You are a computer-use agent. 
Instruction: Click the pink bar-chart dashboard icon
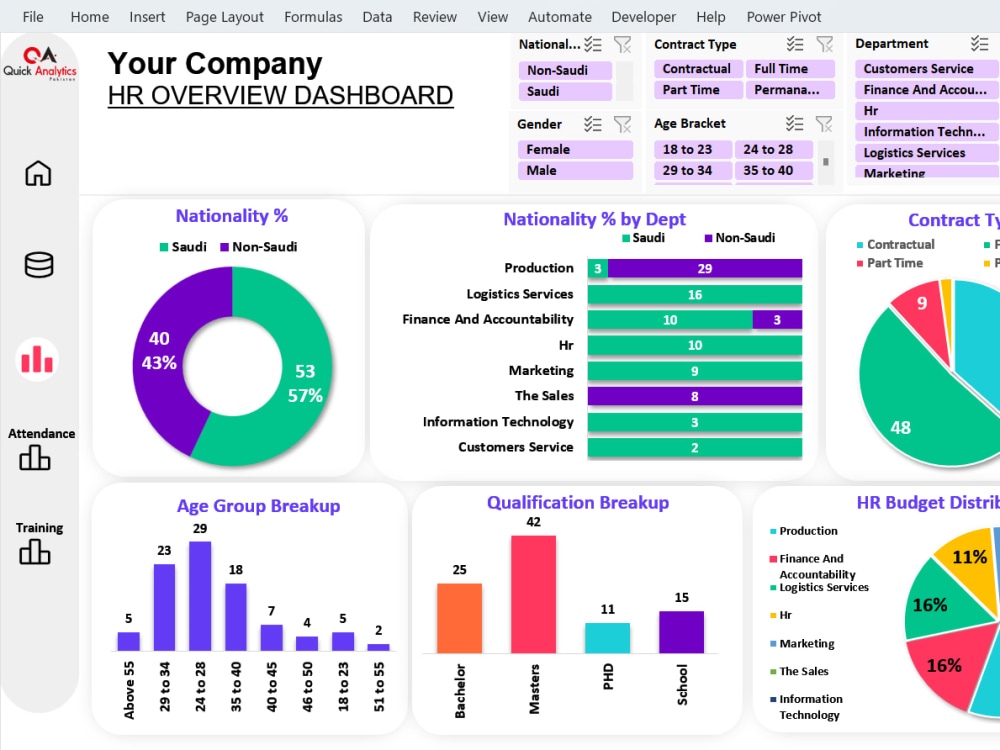click(37, 360)
